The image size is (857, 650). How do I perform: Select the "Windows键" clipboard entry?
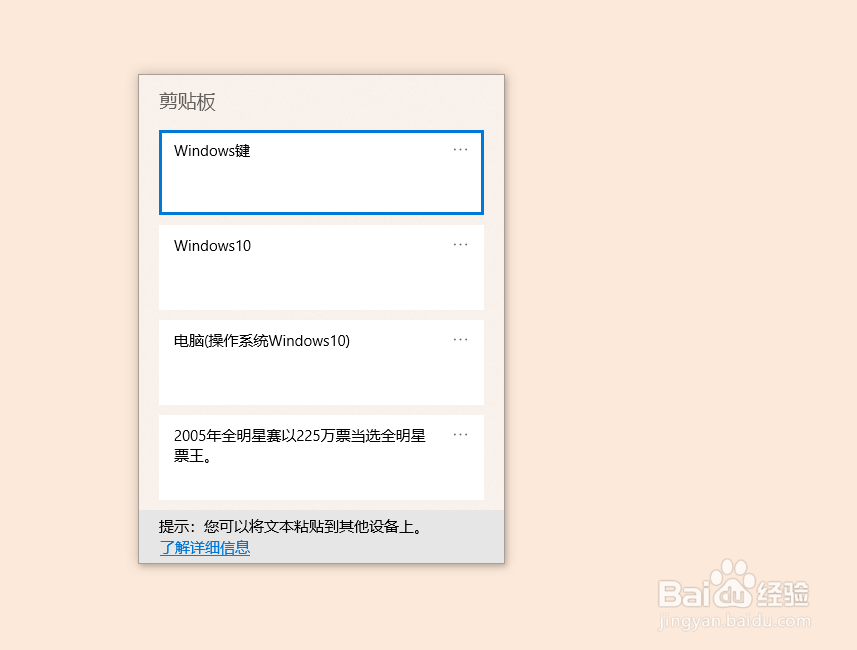[x=321, y=172]
